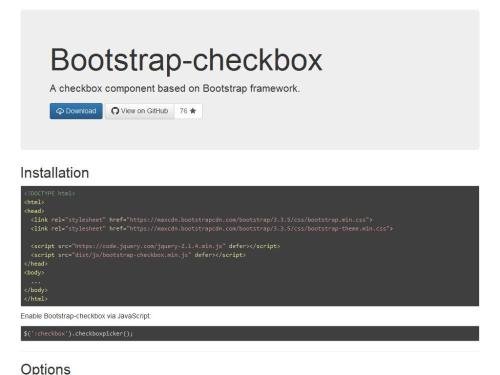Click the bootstrap-theme.min.css link line in the code
500x375 pixels.
click(212, 229)
